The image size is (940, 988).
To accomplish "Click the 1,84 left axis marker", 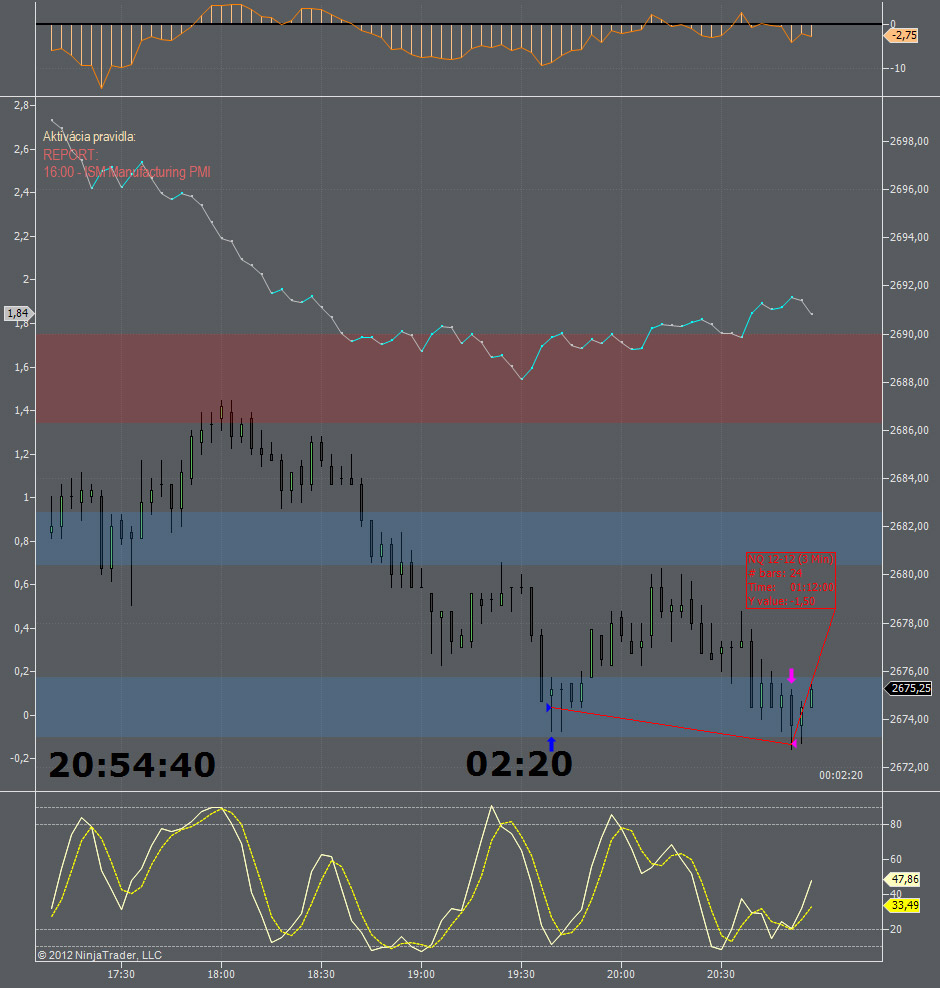I will (x=19, y=313).
